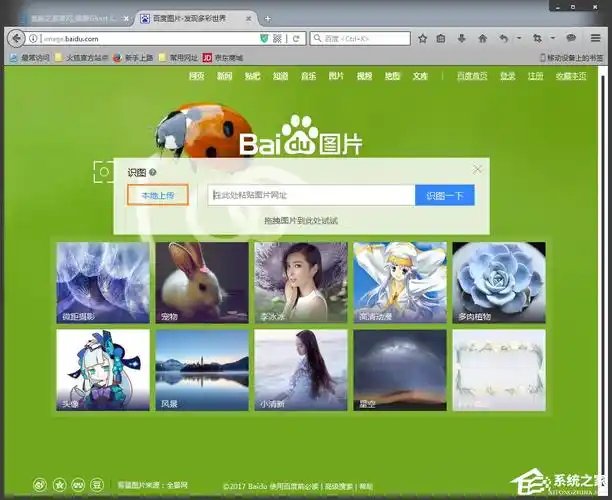Open a new browser tab with plus icon
This screenshot has width=612, height=500.
click(266, 18)
